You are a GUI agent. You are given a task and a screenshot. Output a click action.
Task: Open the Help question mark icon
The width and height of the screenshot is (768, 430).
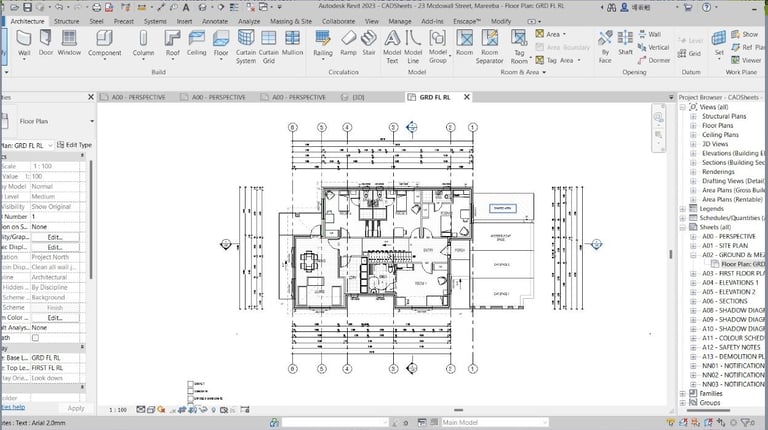point(706,7)
